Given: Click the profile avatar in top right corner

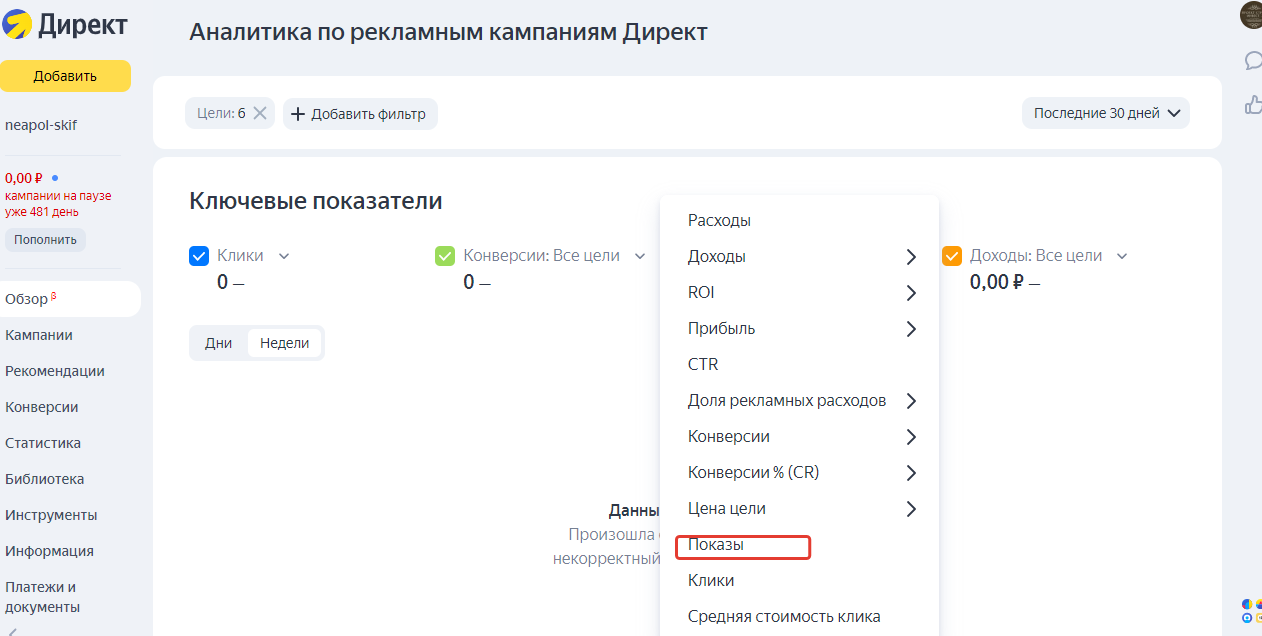Looking at the screenshot, I should [1247, 16].
